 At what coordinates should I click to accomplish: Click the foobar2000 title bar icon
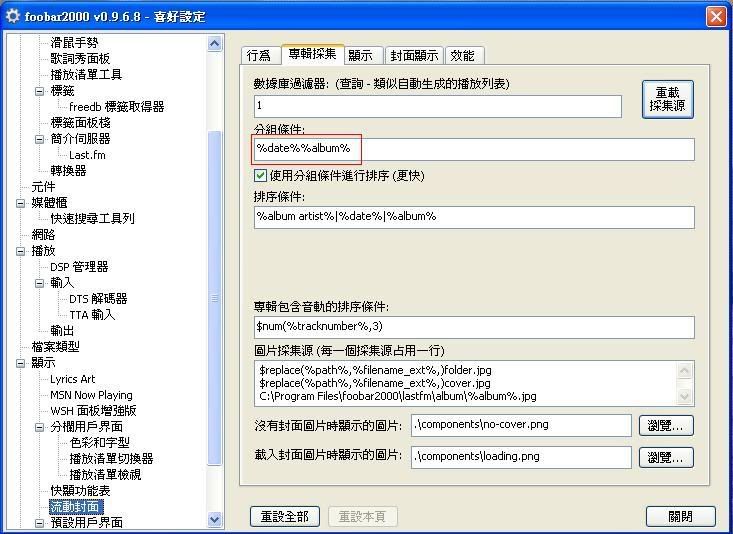pos(13,16)
